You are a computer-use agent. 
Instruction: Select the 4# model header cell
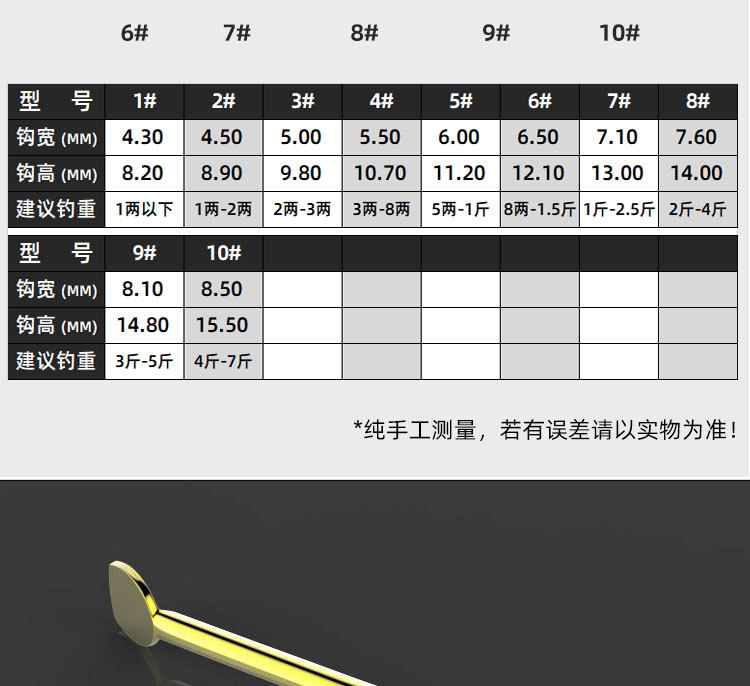[x=382, y=101]
